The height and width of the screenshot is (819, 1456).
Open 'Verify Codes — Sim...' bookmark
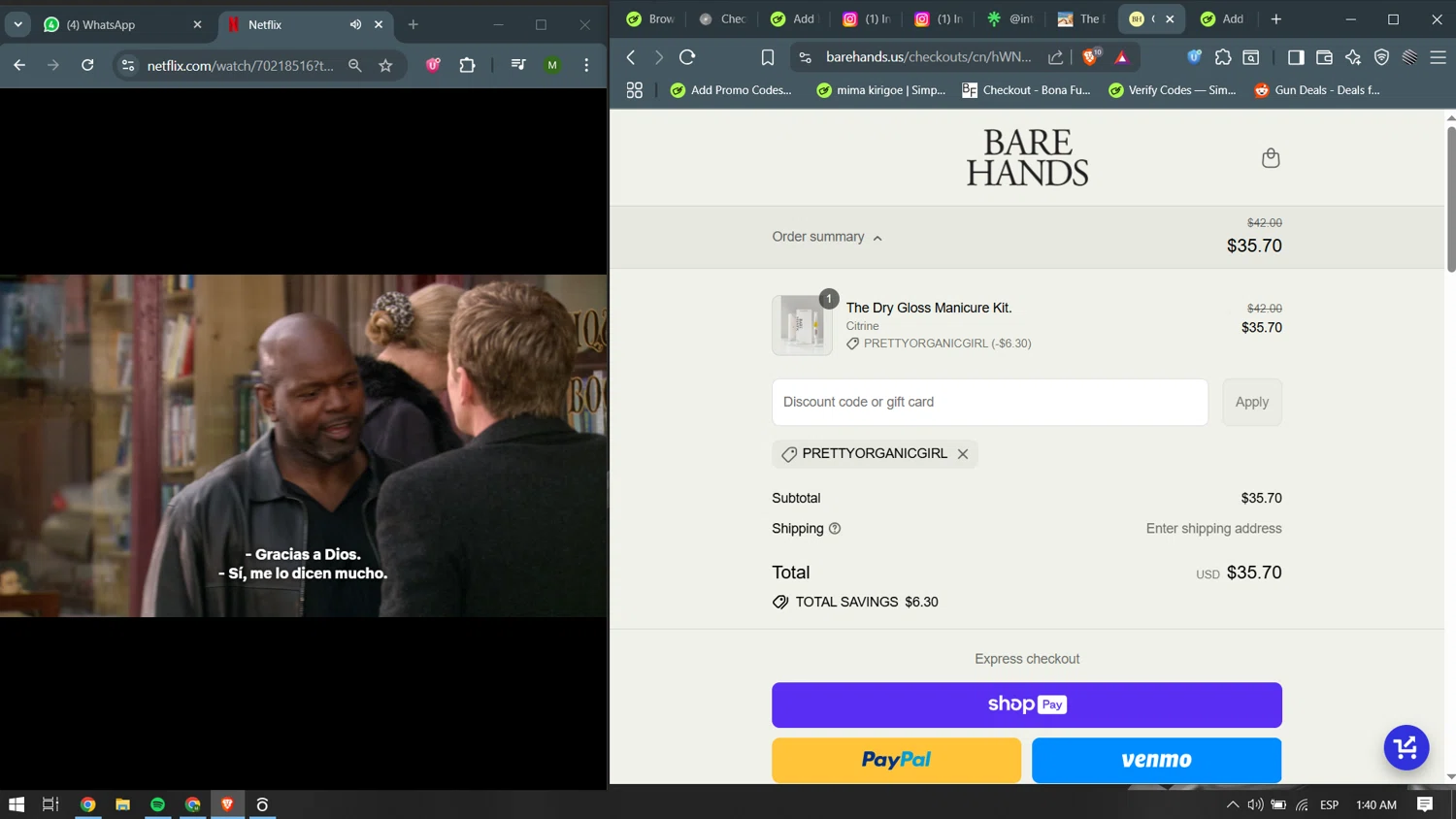click(1173, 90)
